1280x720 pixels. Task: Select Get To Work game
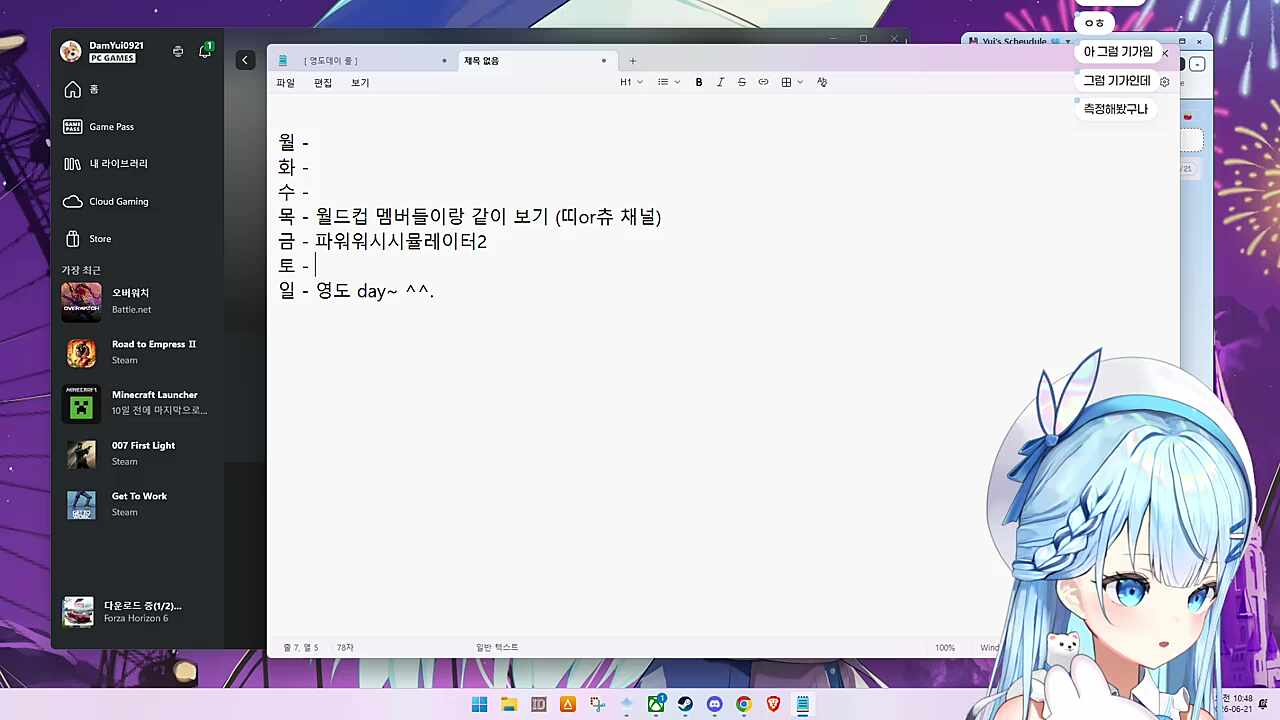[137, 504]
